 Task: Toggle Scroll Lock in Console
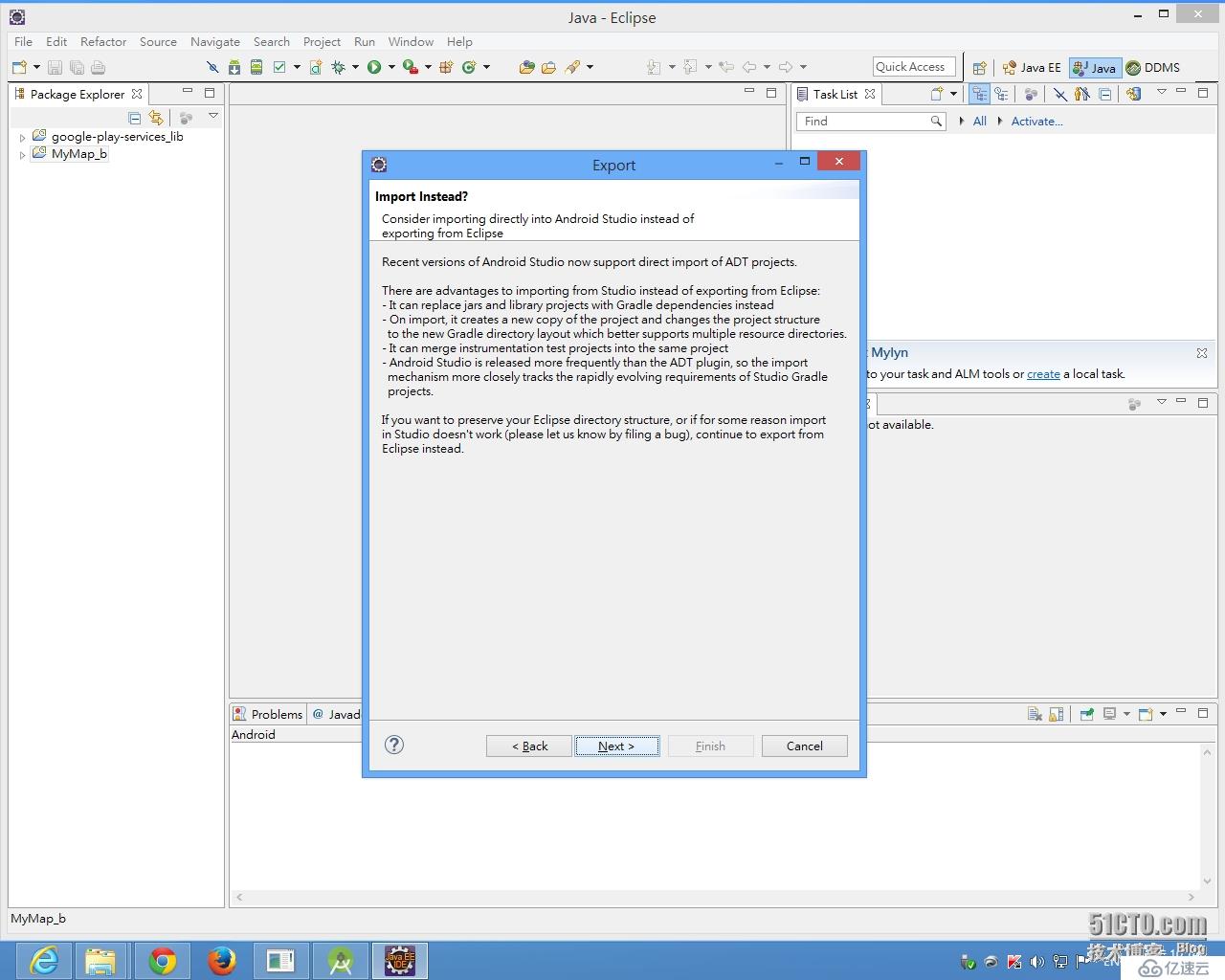point(1057,714)
